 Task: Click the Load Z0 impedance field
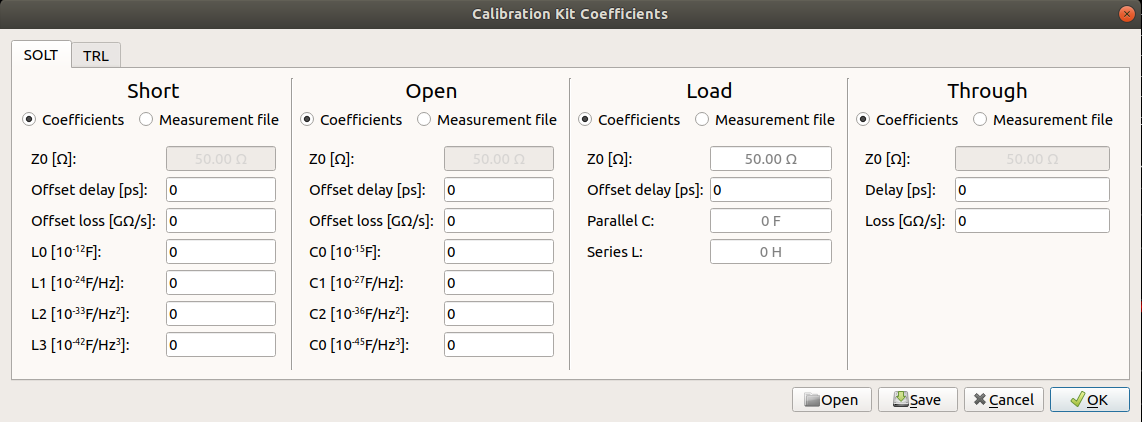tap(770, 159)
